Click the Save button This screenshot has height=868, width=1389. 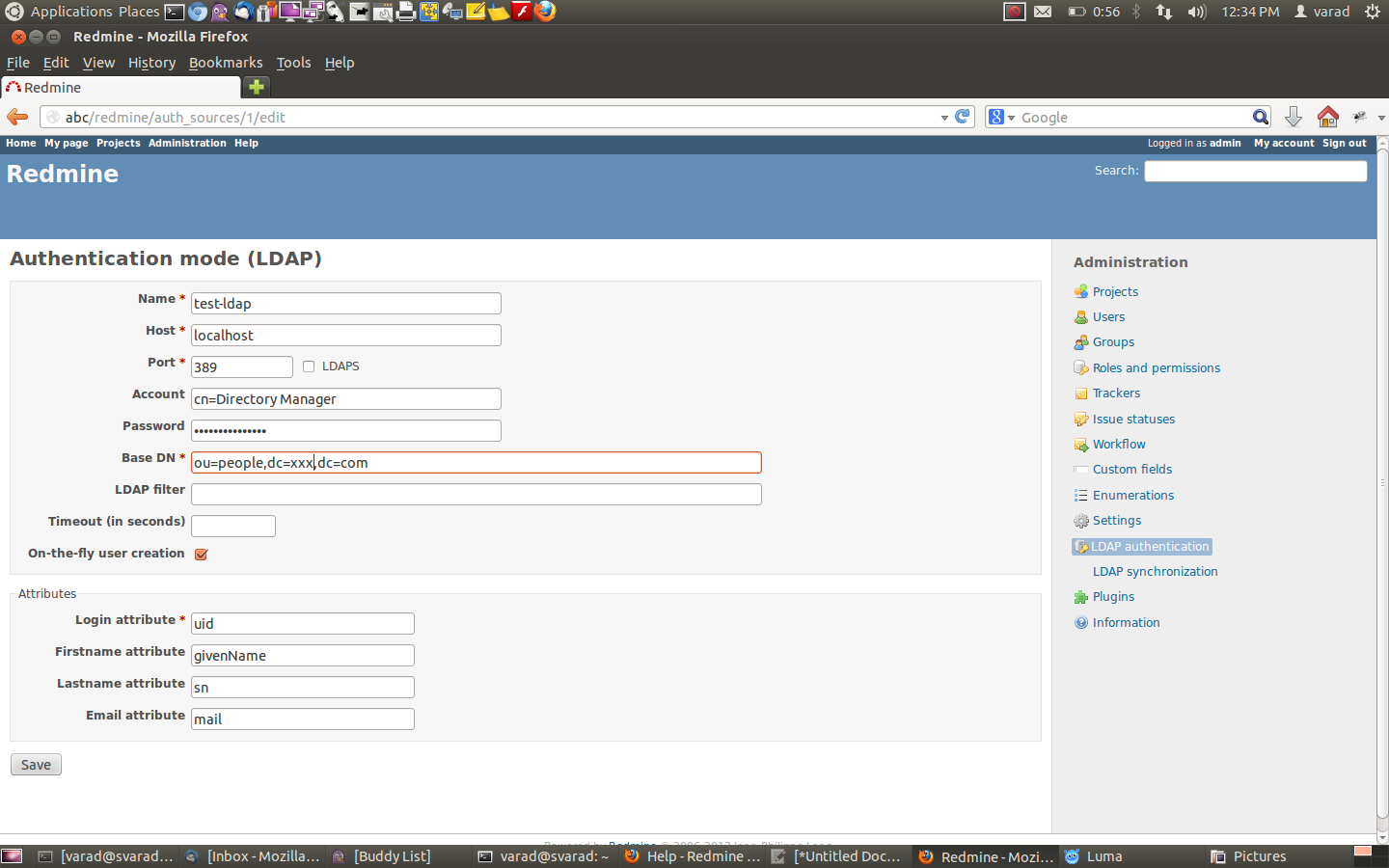click(x=36, y=765)
